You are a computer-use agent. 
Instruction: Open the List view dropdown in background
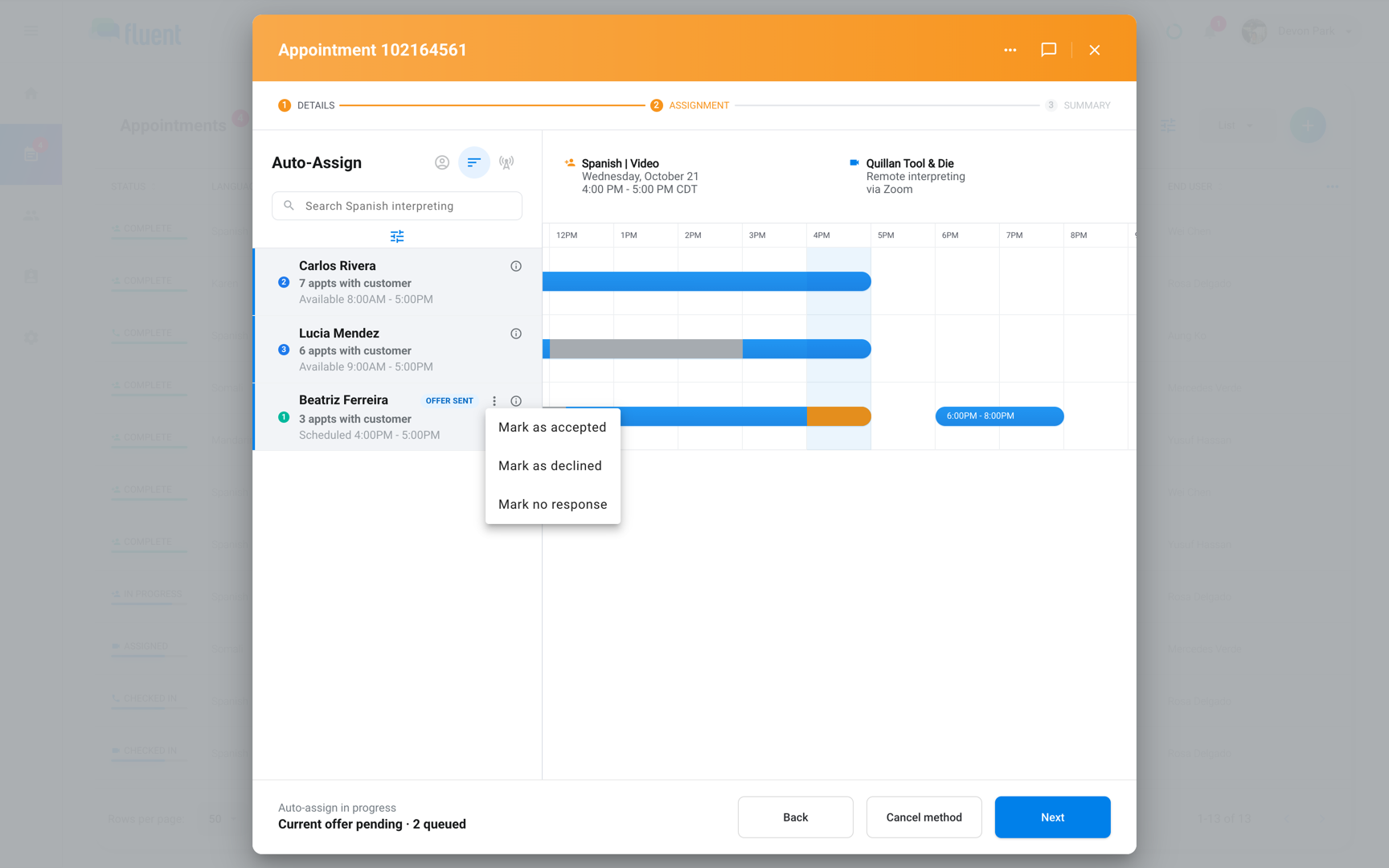pos(1235,125)
